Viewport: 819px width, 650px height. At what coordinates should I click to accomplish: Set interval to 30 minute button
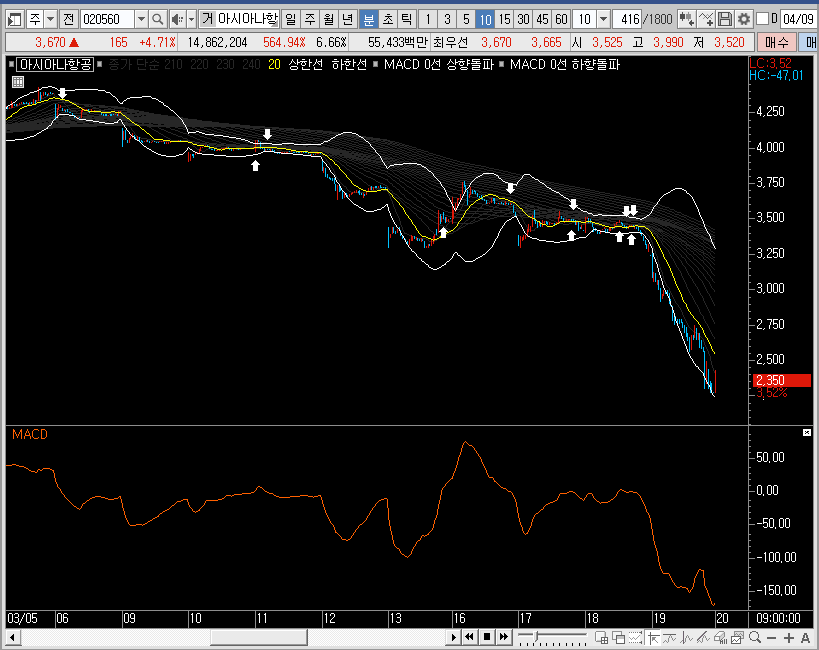point(523,20)
